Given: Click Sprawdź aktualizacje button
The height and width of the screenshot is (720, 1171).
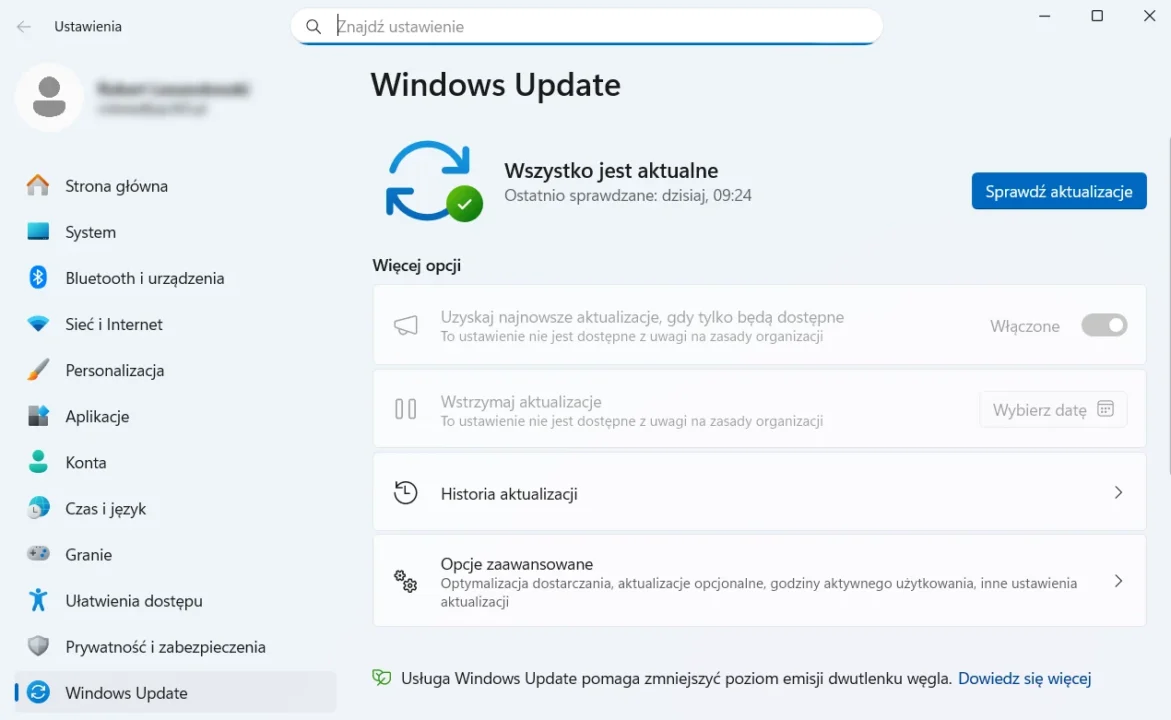Looking at the screenshot, I should point(1059,191).
